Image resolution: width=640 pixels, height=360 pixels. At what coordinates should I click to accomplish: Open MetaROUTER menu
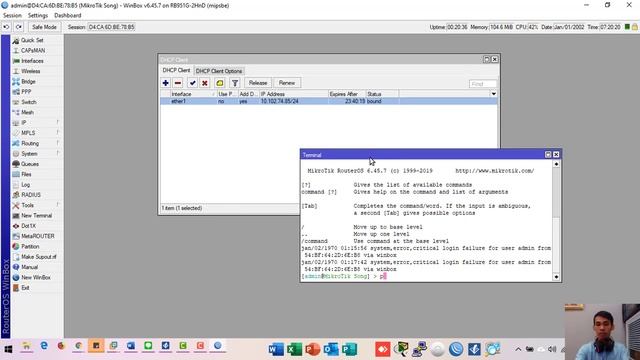38,236
